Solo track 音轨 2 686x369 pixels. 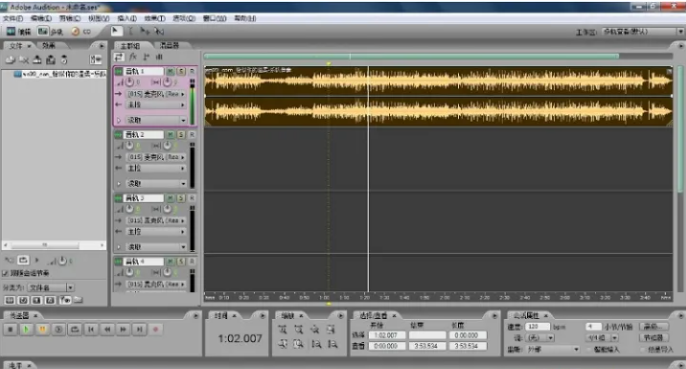point(181,134)
